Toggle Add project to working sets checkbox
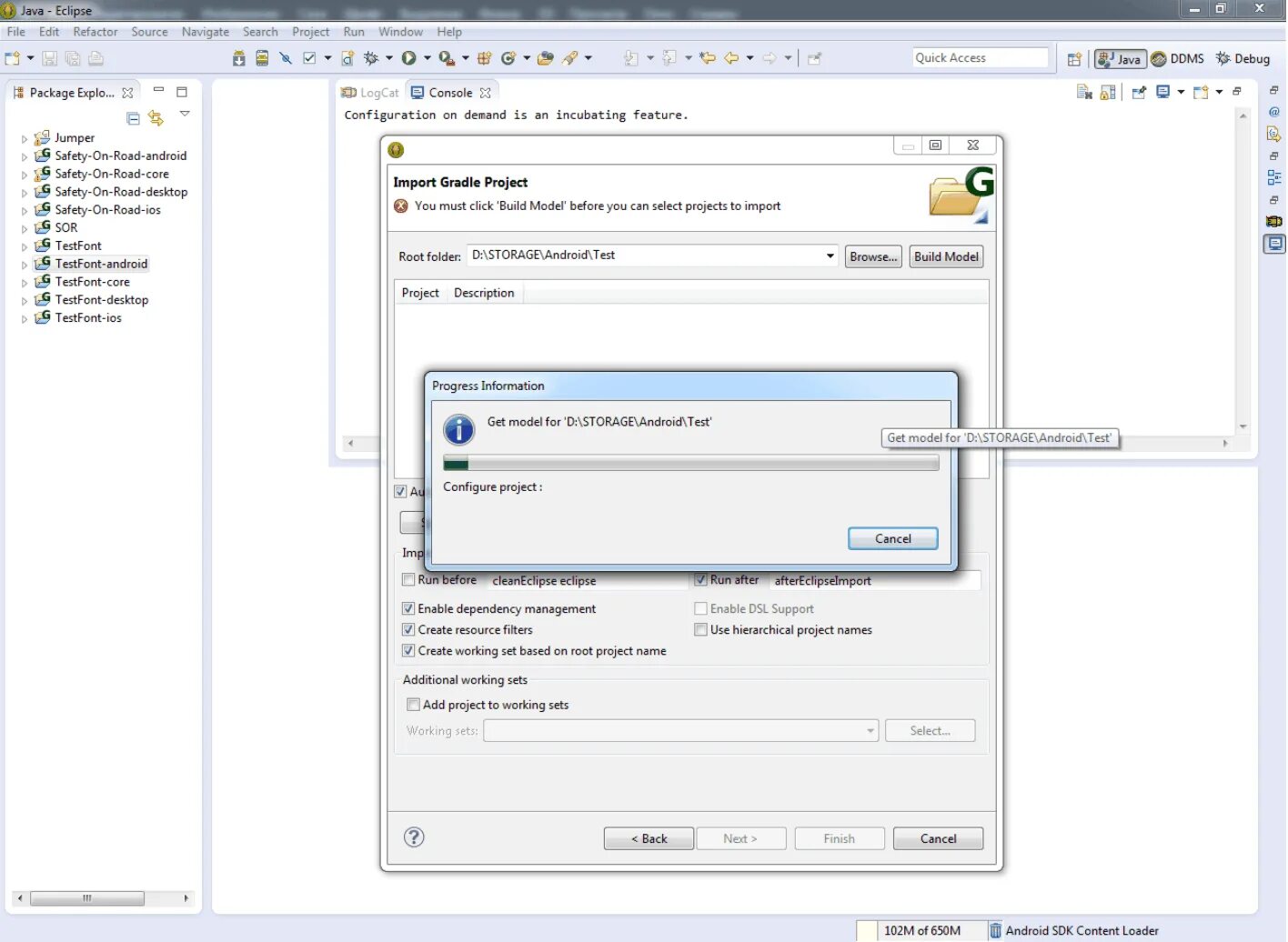Image resolution: width=1288 pixels, height=942 pixels. pyautogui.click(x=413, y=704)
